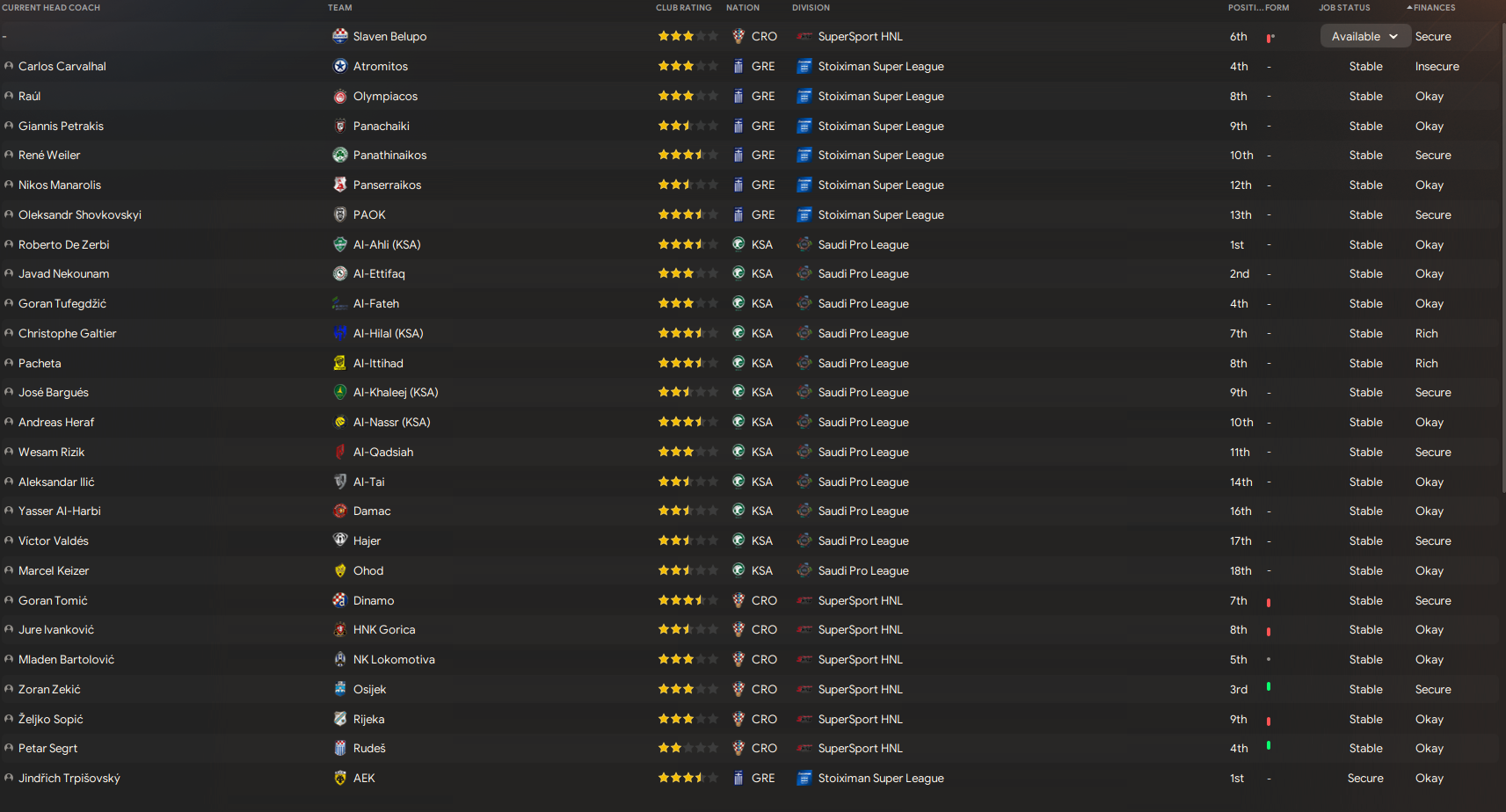Click the Slaven Belupo club badge icon
The image size is (1506, 812).
[x=340, y=36]
